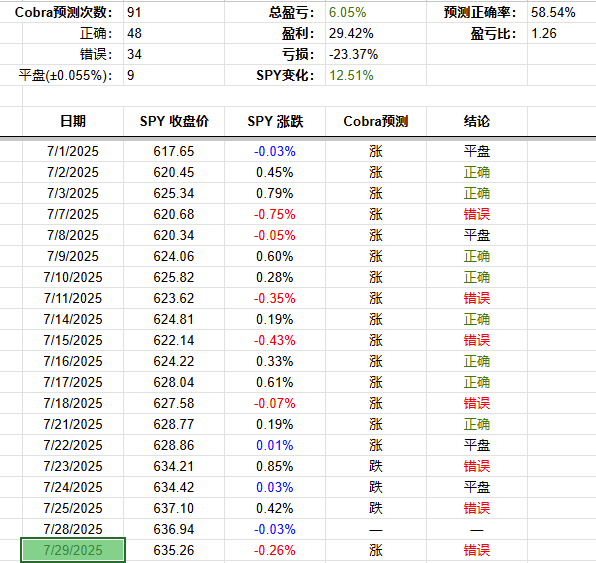Select the date cell 7/15/2025

(73, 340)
